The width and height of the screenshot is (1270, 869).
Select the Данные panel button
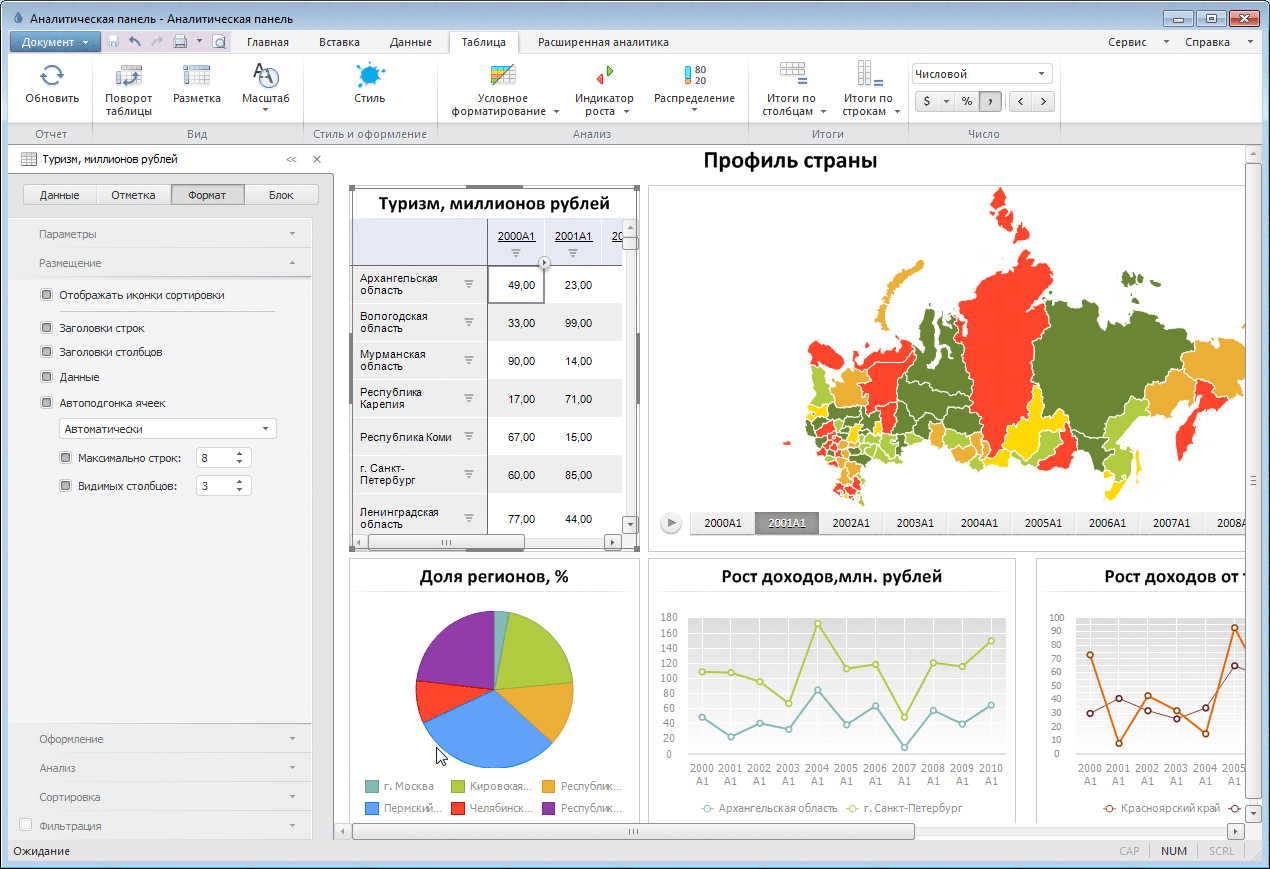point(60,195)
